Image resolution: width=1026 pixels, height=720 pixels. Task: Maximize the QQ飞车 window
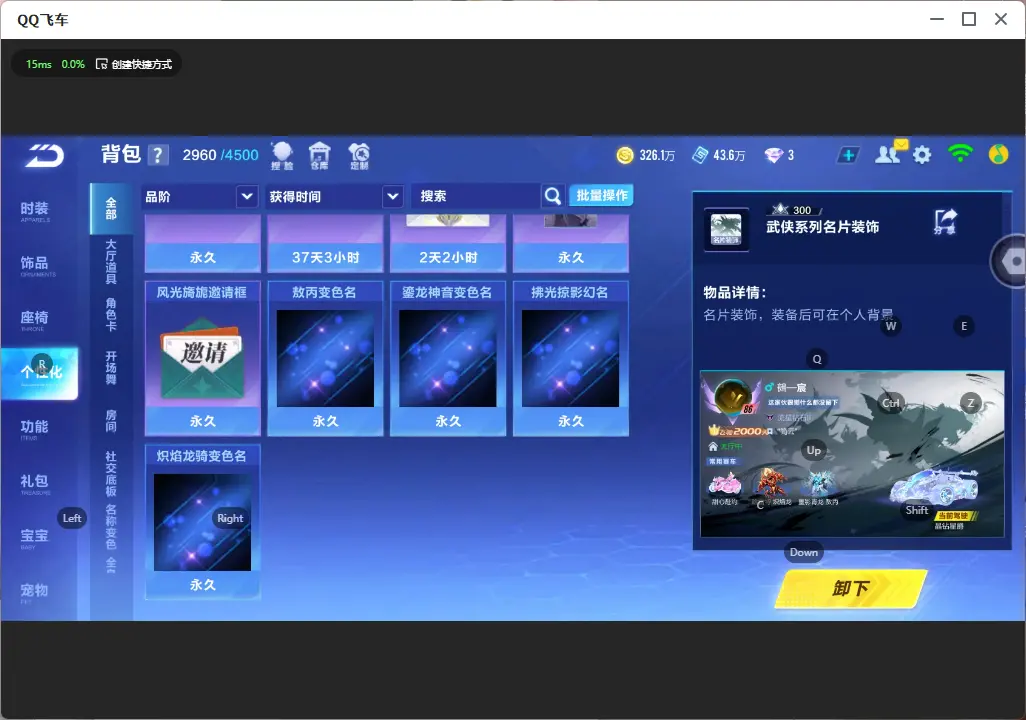(x=969, y=19)
